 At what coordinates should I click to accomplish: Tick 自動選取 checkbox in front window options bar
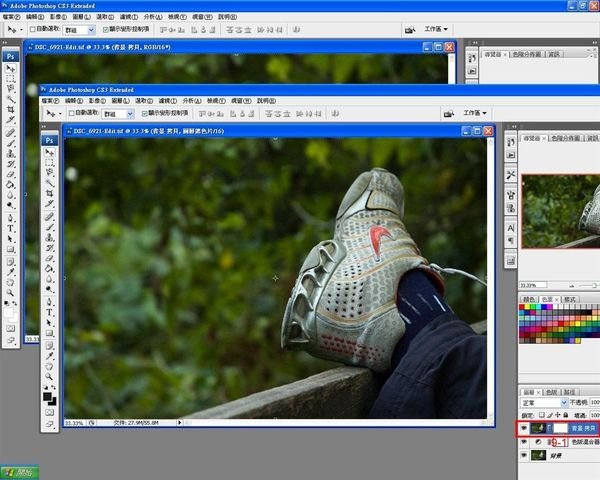click(72, 113)
